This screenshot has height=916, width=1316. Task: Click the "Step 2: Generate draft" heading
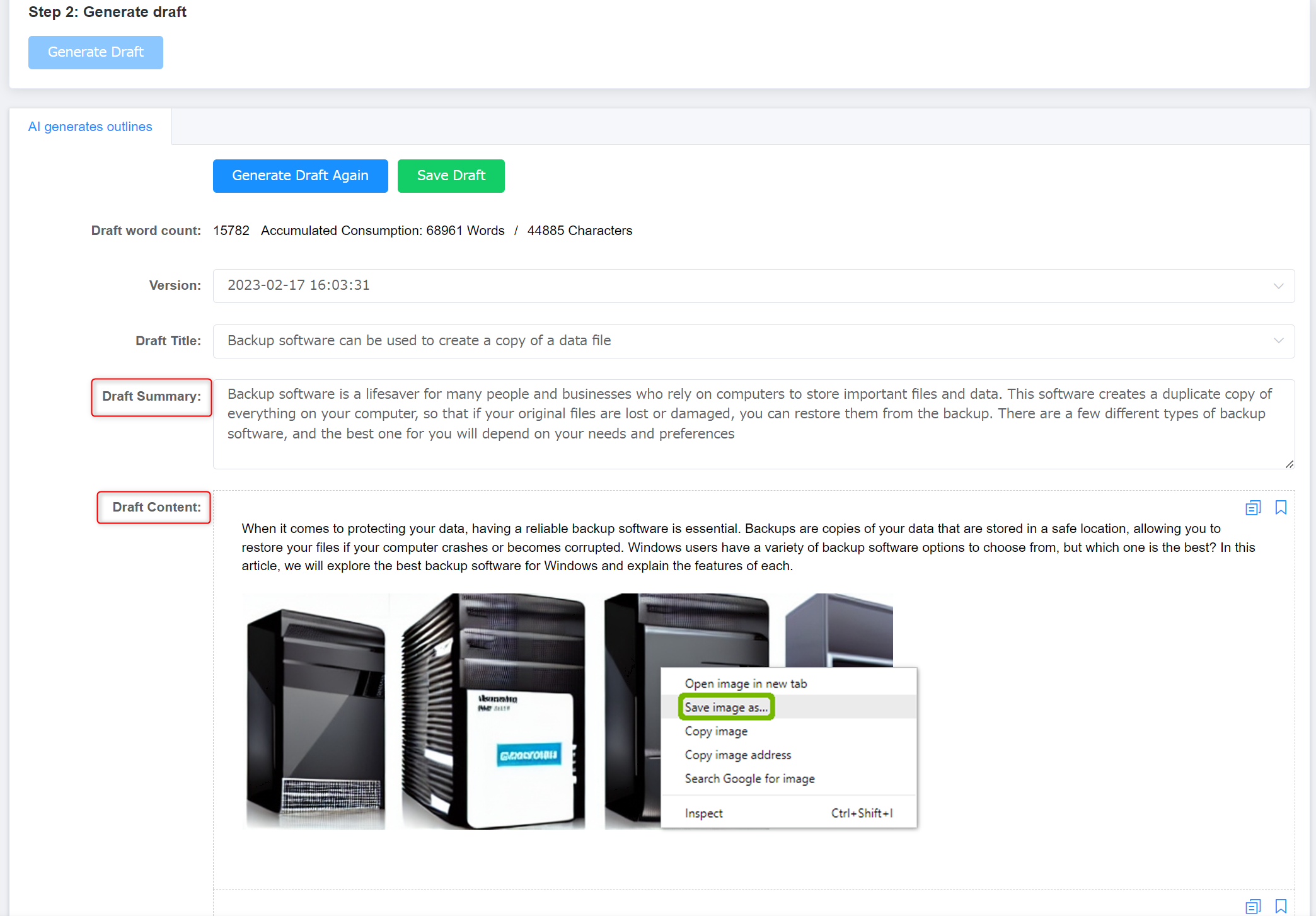coord(107,12)
